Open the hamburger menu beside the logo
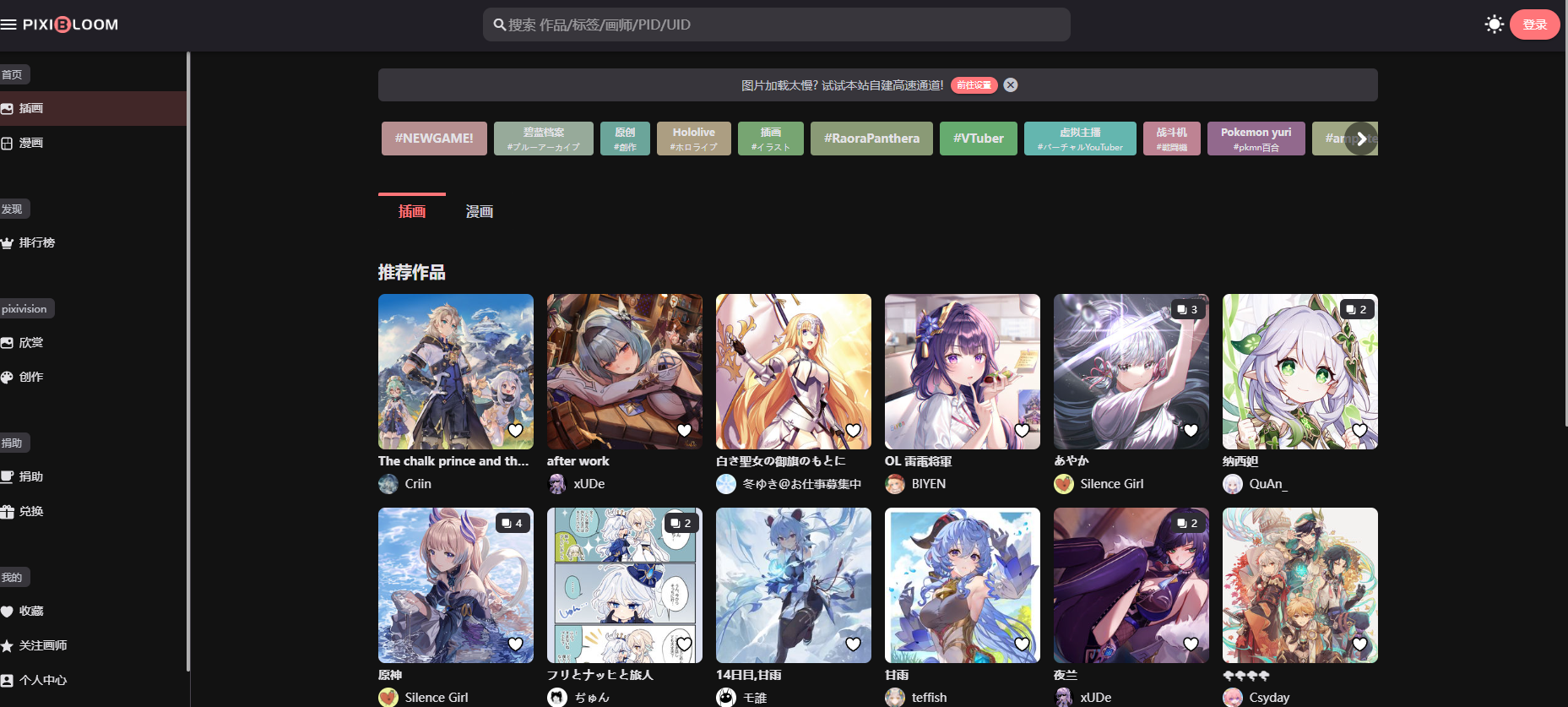The width and height of the screenshot is (1568, 707). [9, 24]
